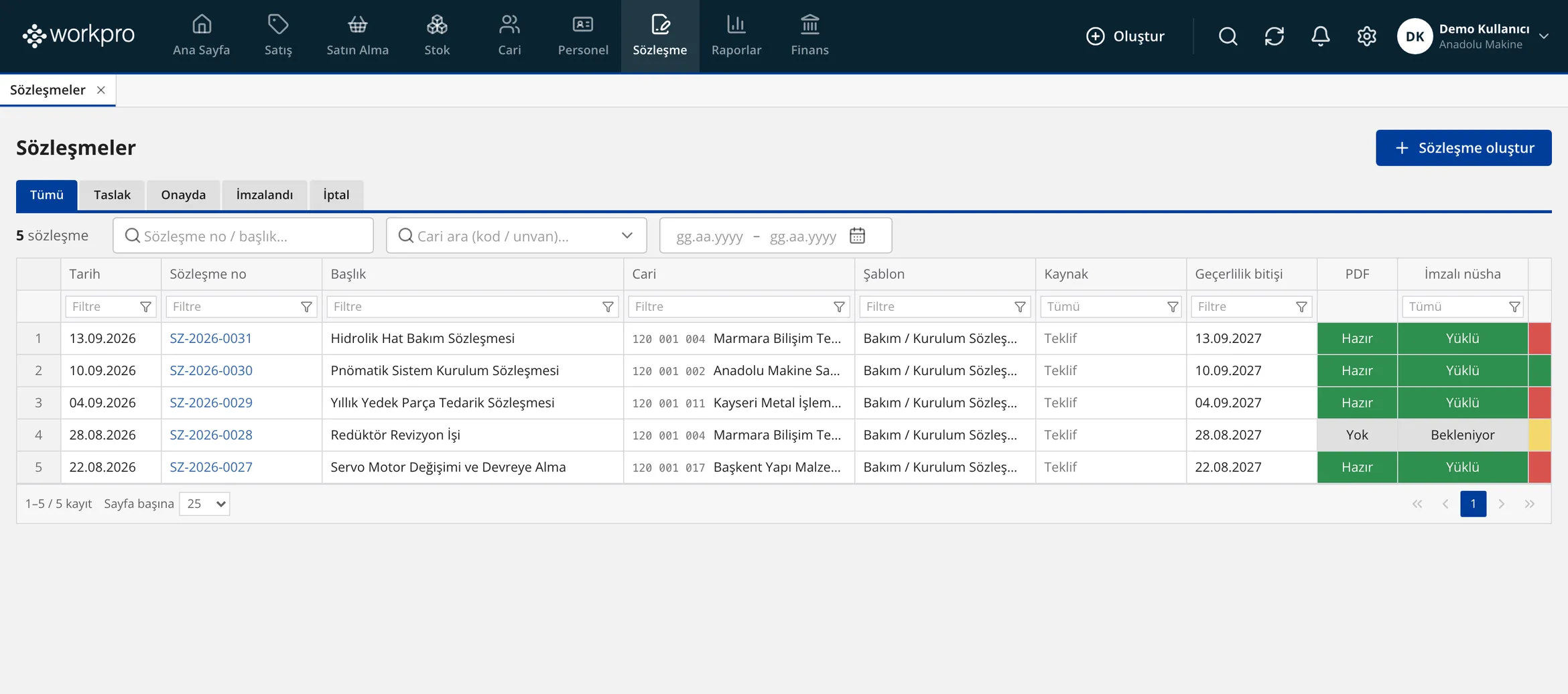Click the calendar icon in date range

click(x=857, y=236)
